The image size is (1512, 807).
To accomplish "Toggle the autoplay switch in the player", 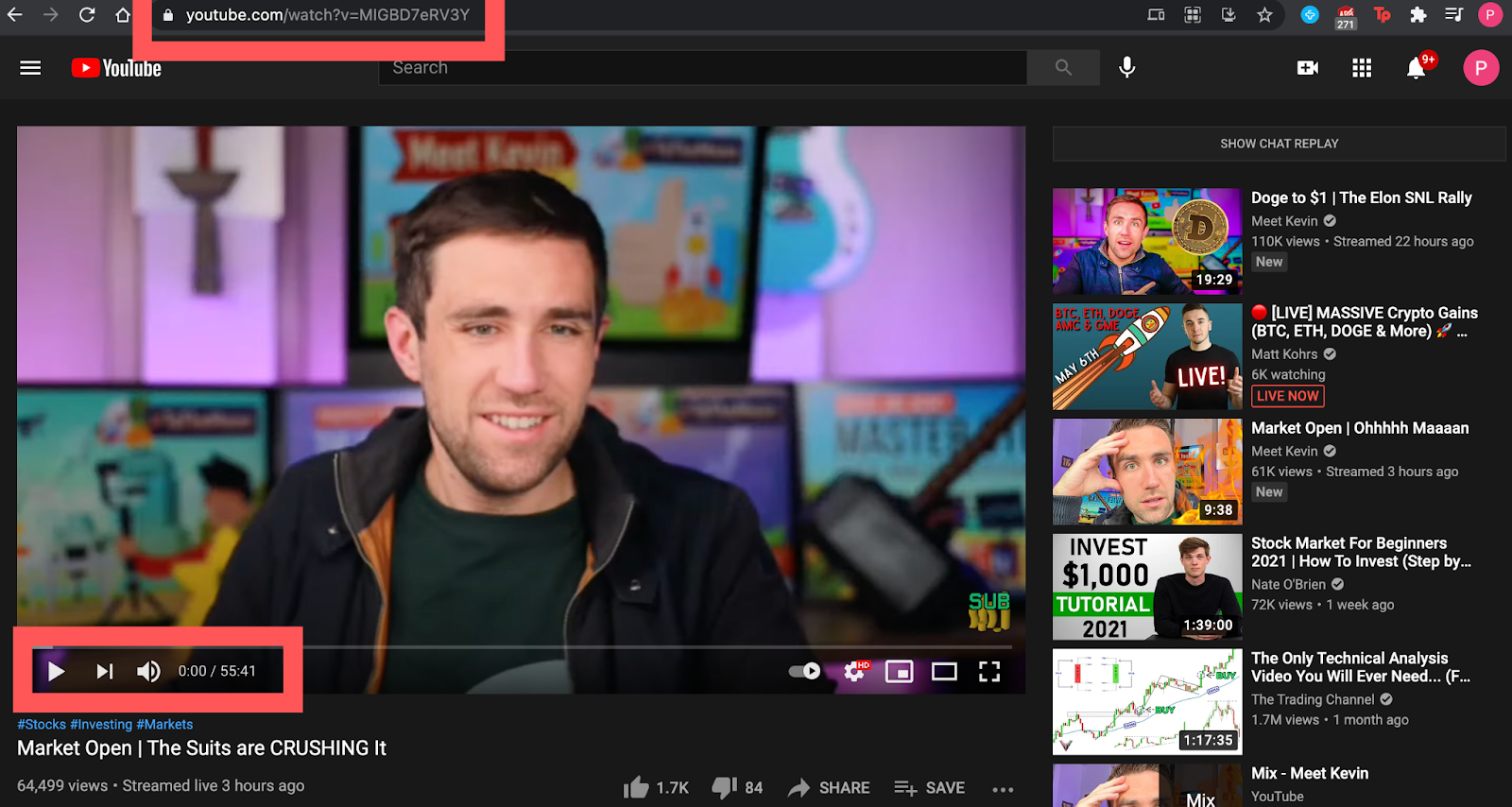I will coord(804,671).
